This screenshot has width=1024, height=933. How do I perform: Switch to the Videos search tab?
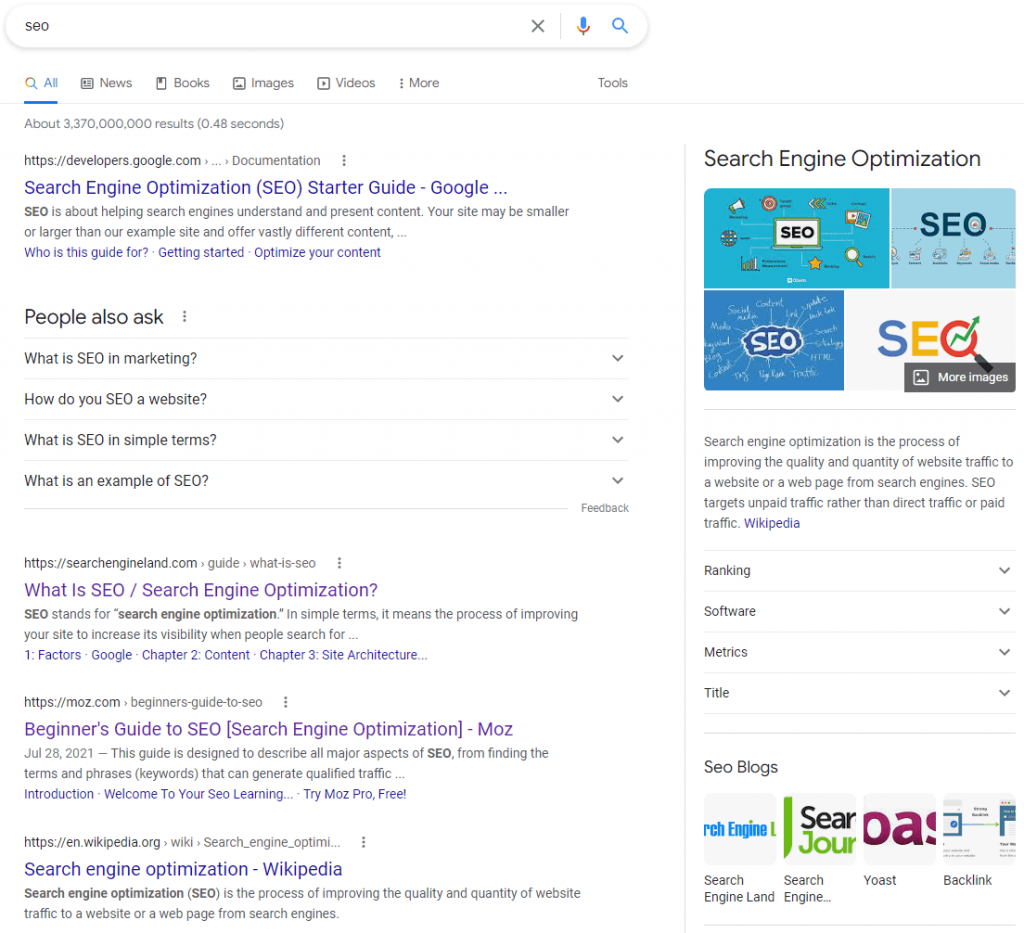click(346, 83)
